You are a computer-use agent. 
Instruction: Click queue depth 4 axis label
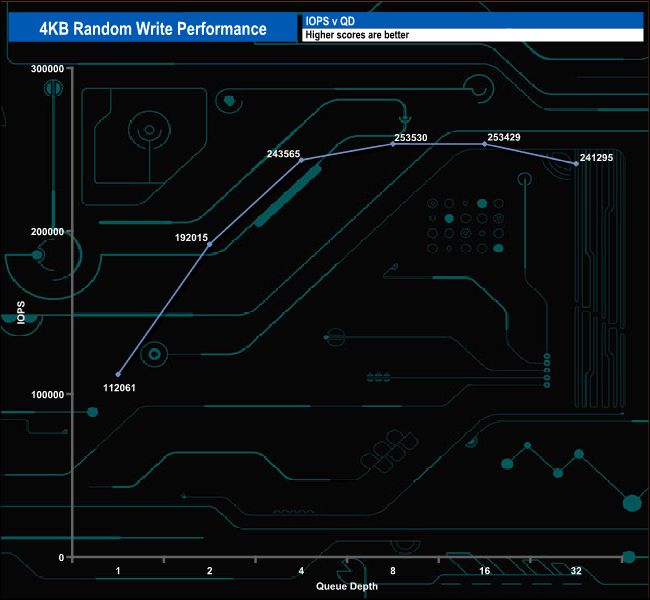click(x=301, y=571)
